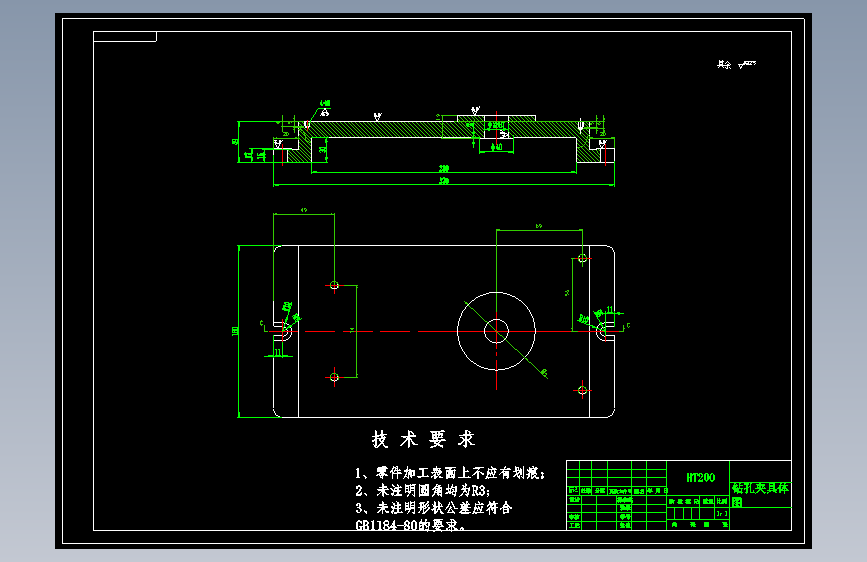Select requirement line 2、未注明圆角均为R3

422,491
